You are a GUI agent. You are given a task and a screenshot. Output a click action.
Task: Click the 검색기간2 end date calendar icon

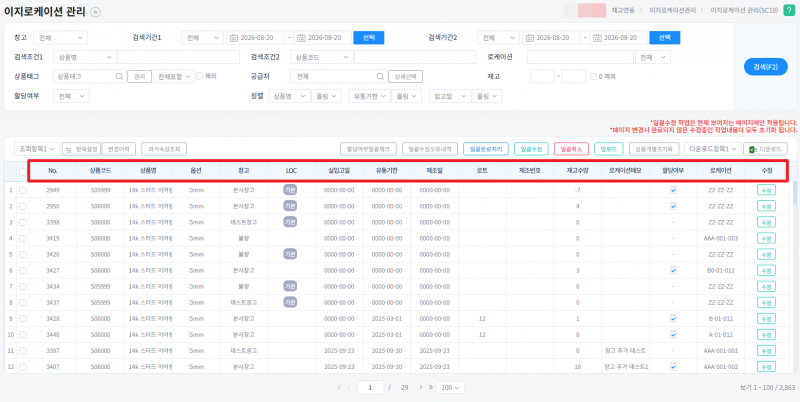[x=597, y=38]
